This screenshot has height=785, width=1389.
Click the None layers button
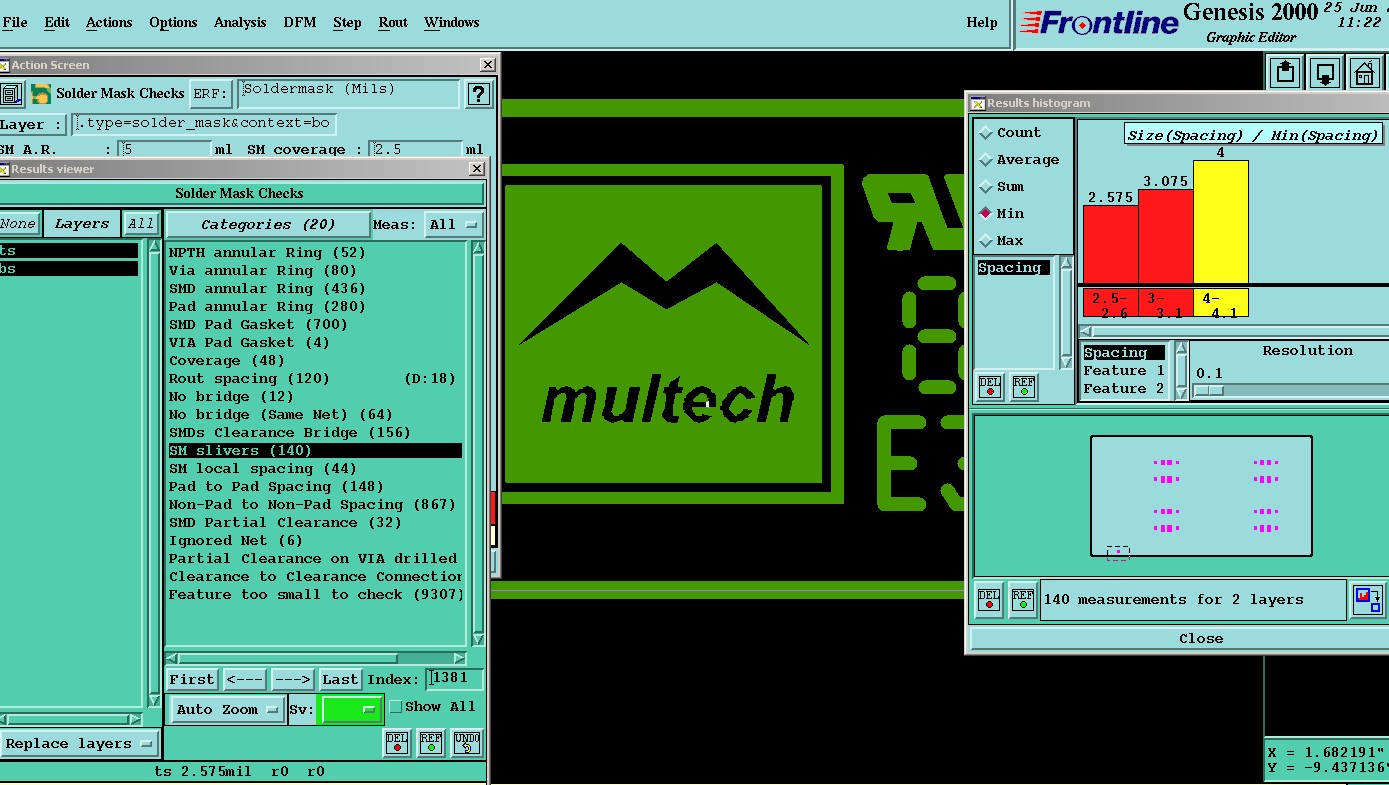[x=19, y=224]
